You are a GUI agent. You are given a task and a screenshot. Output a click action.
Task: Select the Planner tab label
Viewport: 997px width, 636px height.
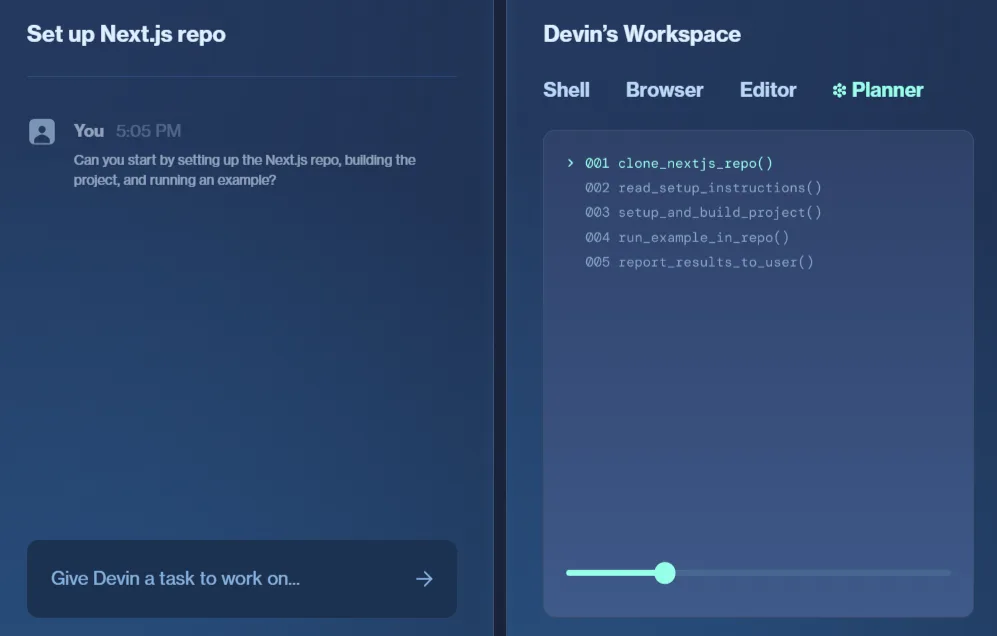coord(887,90)
